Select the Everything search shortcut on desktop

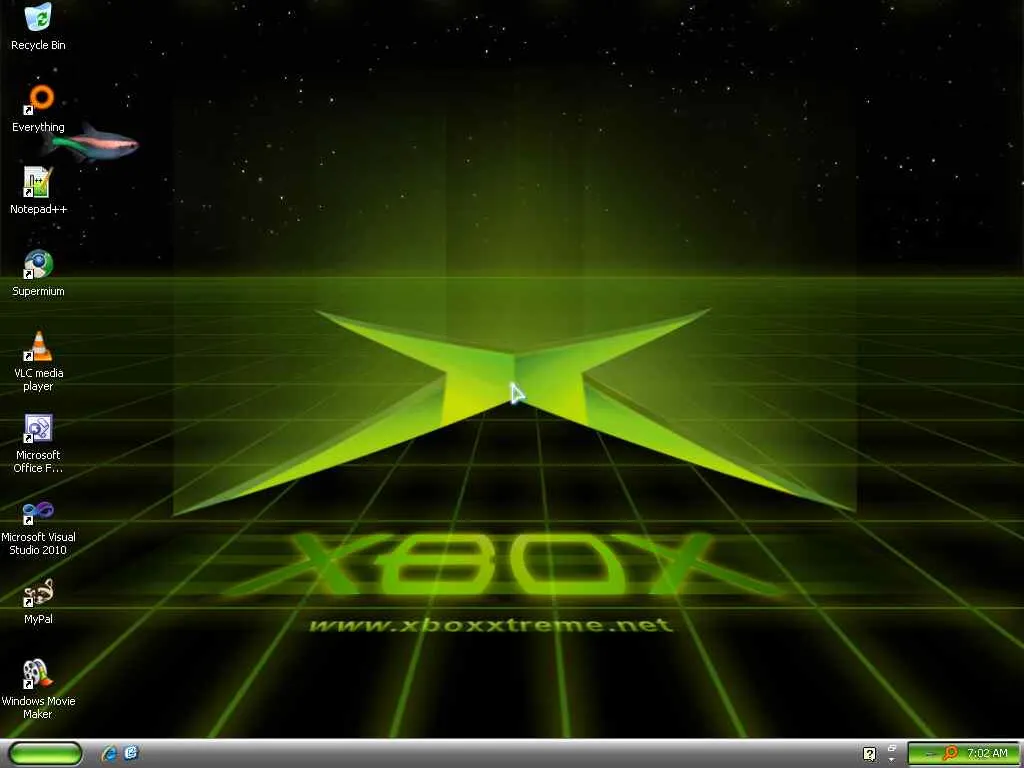38,109
